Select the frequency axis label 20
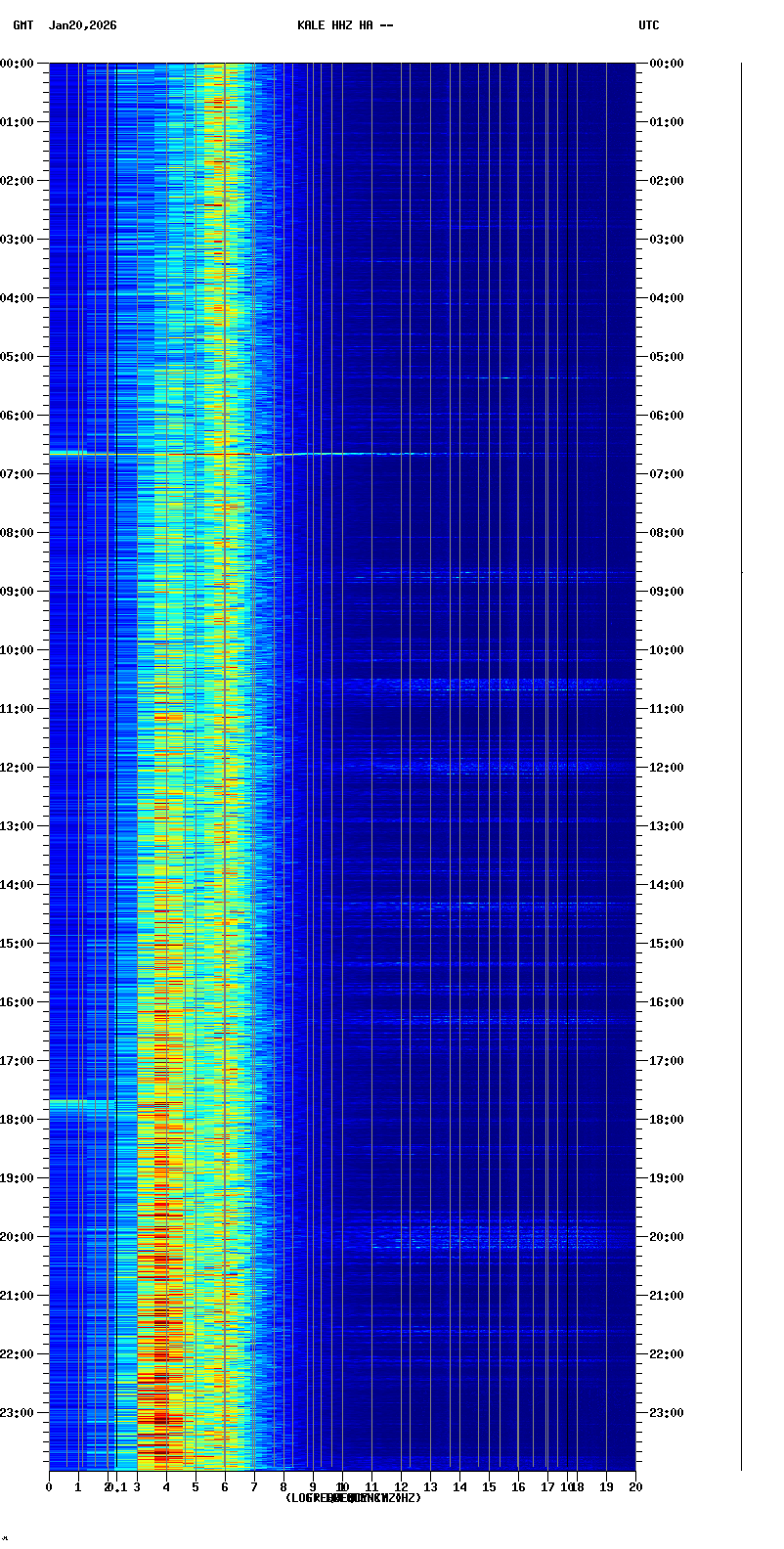The width and height of the screenshot is (784, 1549). pos(635,1487)
